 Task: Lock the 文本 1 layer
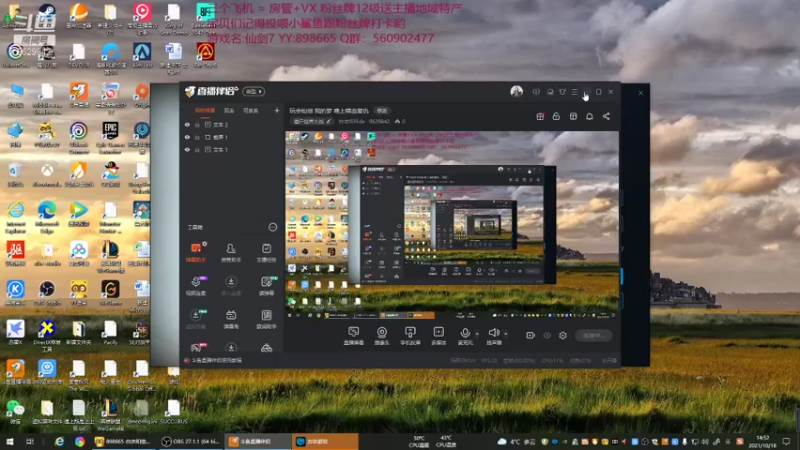pyautogui.click(x=197, y=149)
